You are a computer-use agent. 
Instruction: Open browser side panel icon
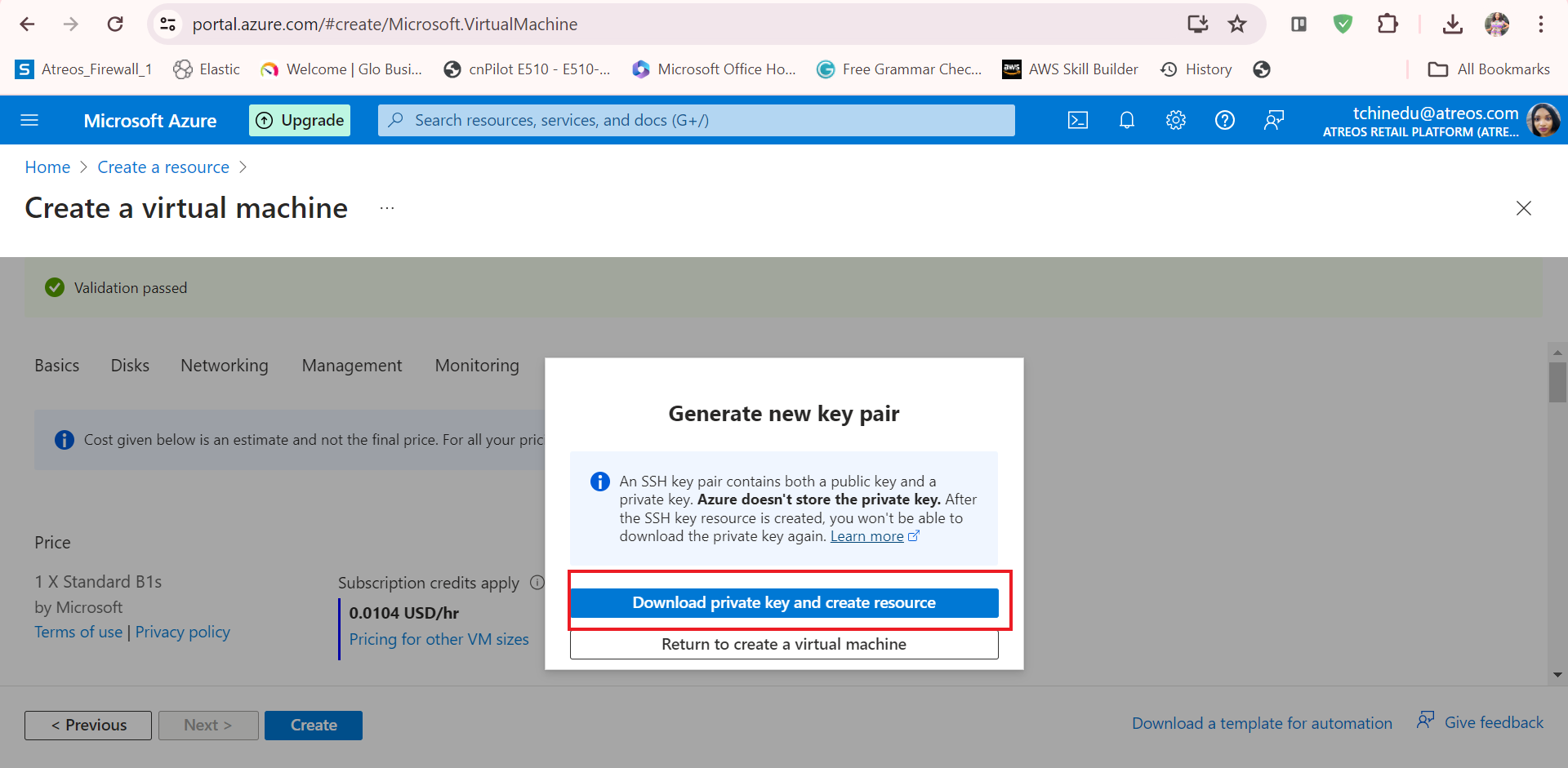(x=1298, y=24)
